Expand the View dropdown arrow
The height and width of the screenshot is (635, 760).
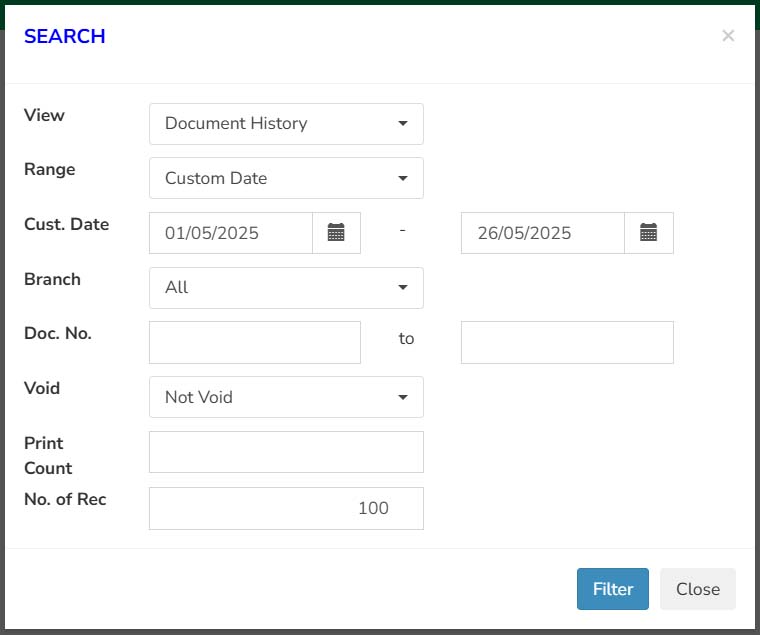click(403, 124)
